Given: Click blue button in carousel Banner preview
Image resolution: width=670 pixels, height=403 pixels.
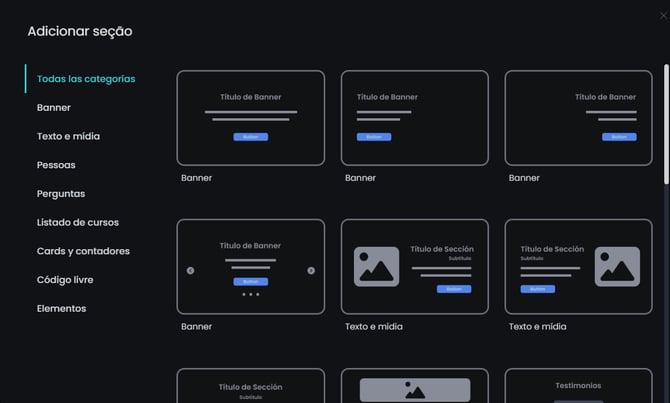Looking at the screenshot, I should 251,282.
